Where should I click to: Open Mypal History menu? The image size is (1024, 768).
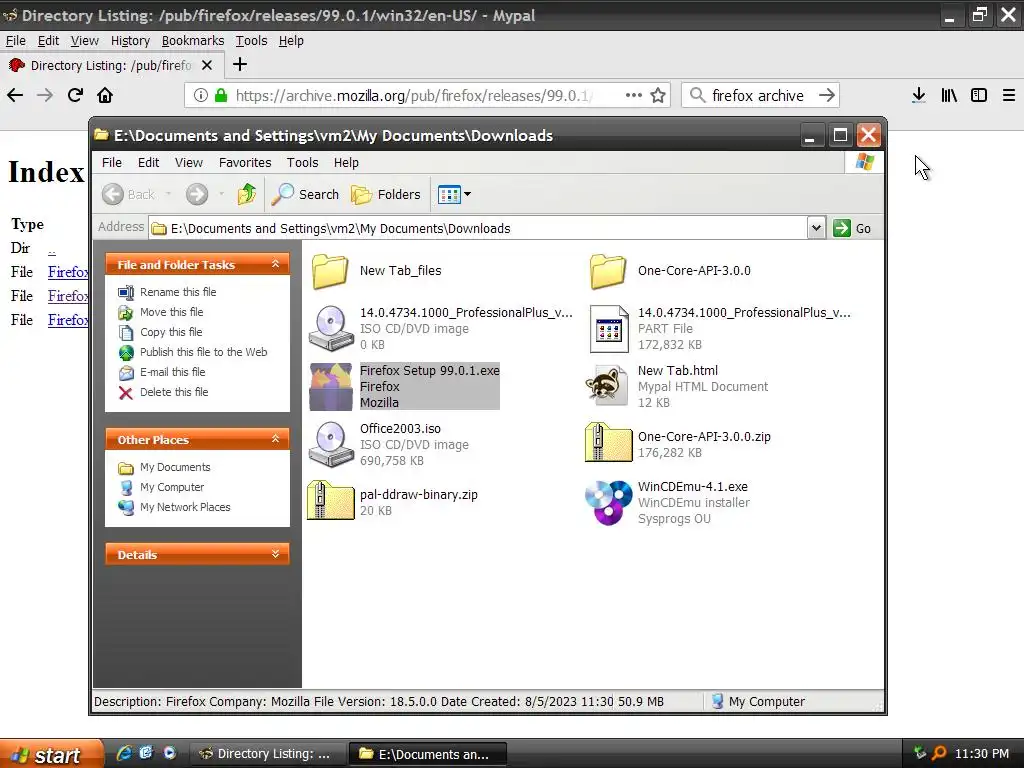(130, 40)
